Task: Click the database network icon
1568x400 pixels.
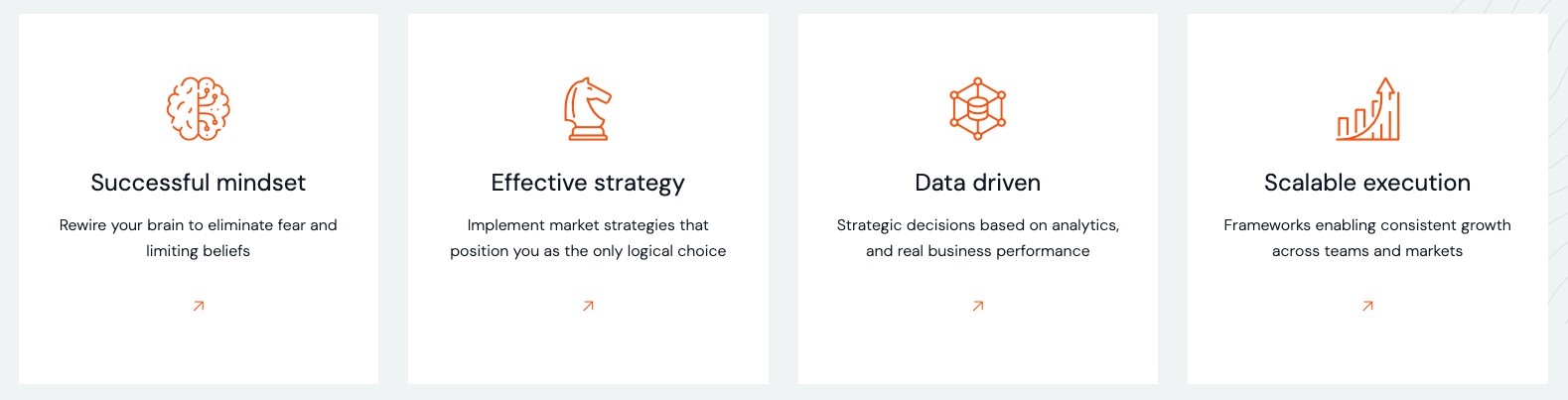Action: 978,108
